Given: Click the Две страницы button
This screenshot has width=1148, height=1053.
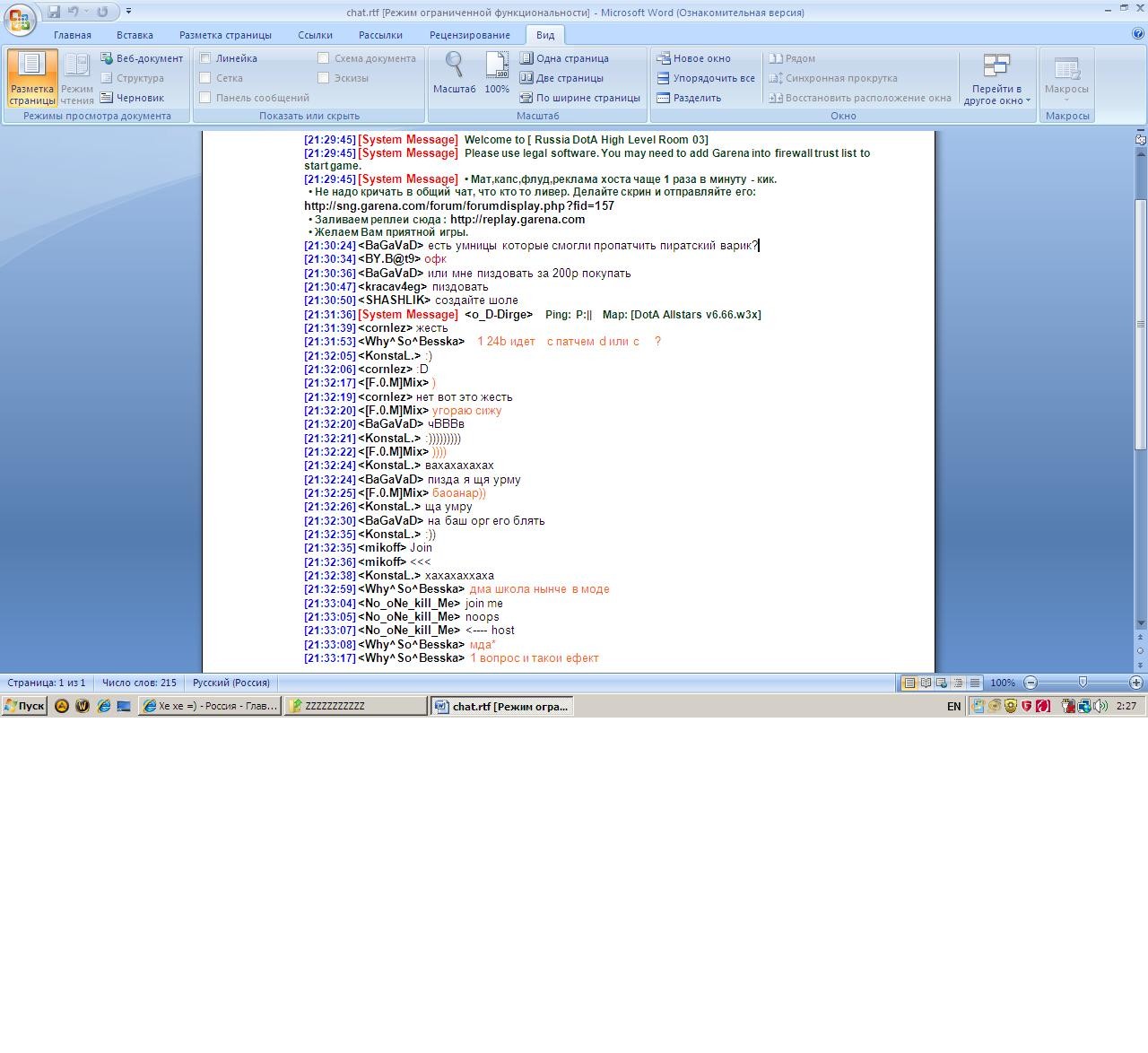Looking at the screenshot, I should click(x=561, y=78).
